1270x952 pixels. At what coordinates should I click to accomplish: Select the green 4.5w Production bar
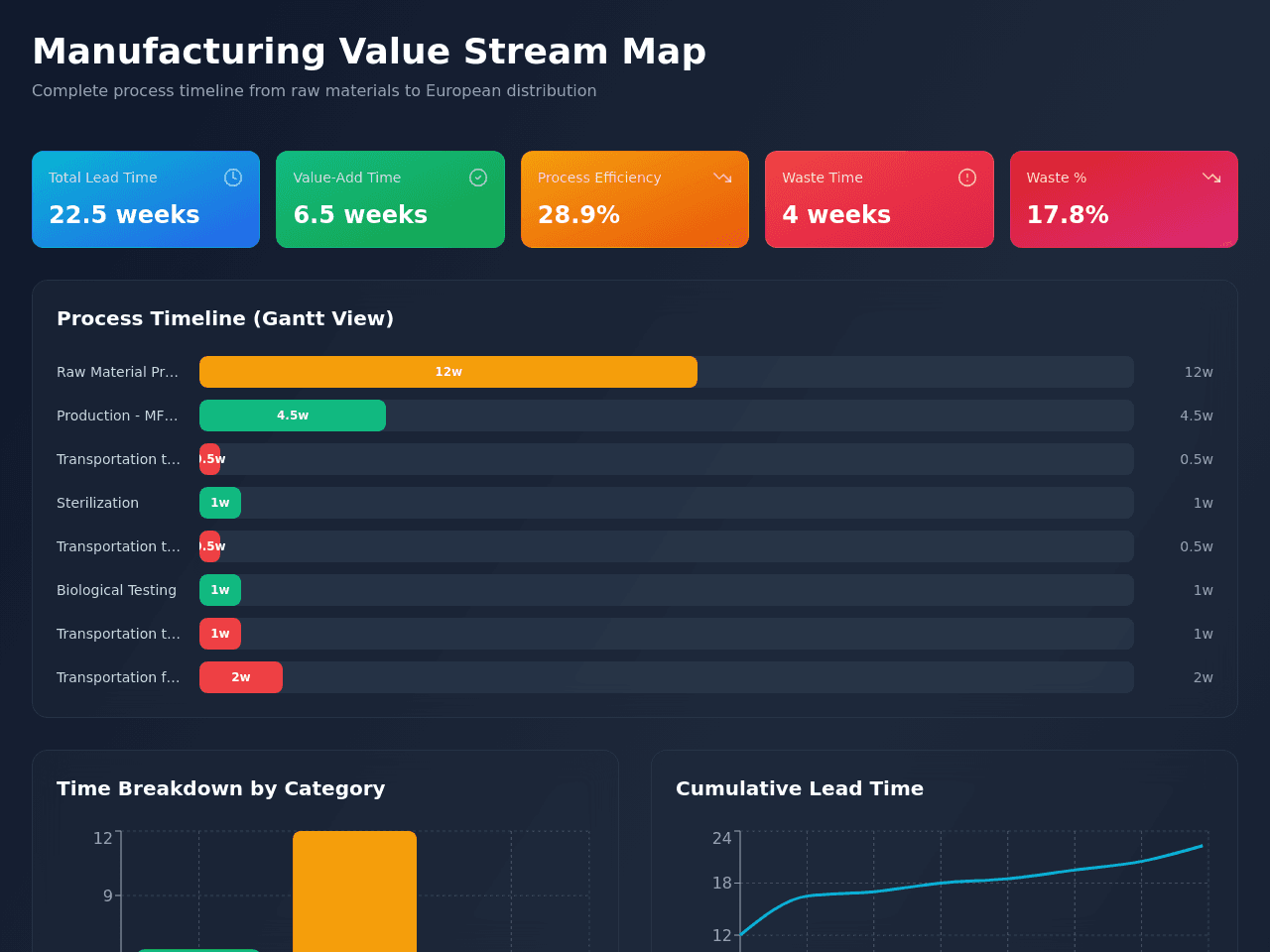(293, 416)
